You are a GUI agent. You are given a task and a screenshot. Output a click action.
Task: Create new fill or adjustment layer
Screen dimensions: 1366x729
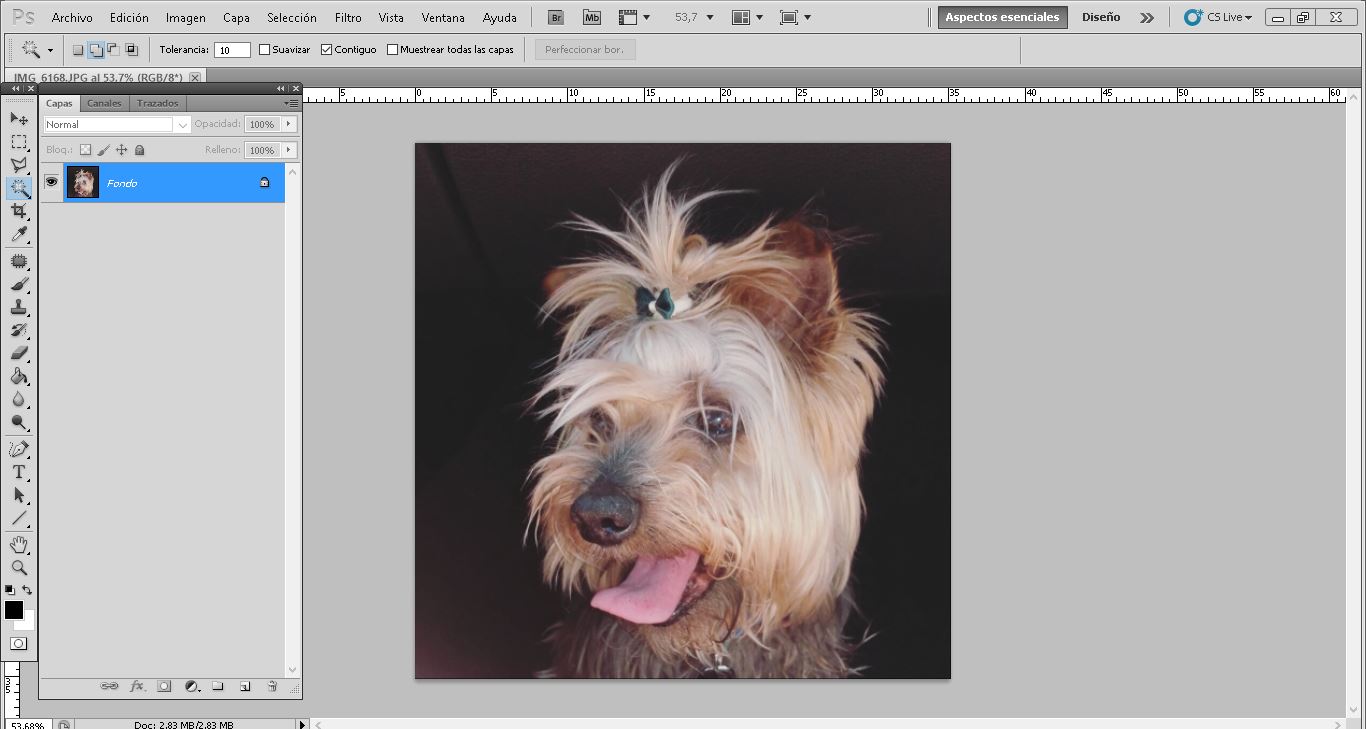[192, 686]
